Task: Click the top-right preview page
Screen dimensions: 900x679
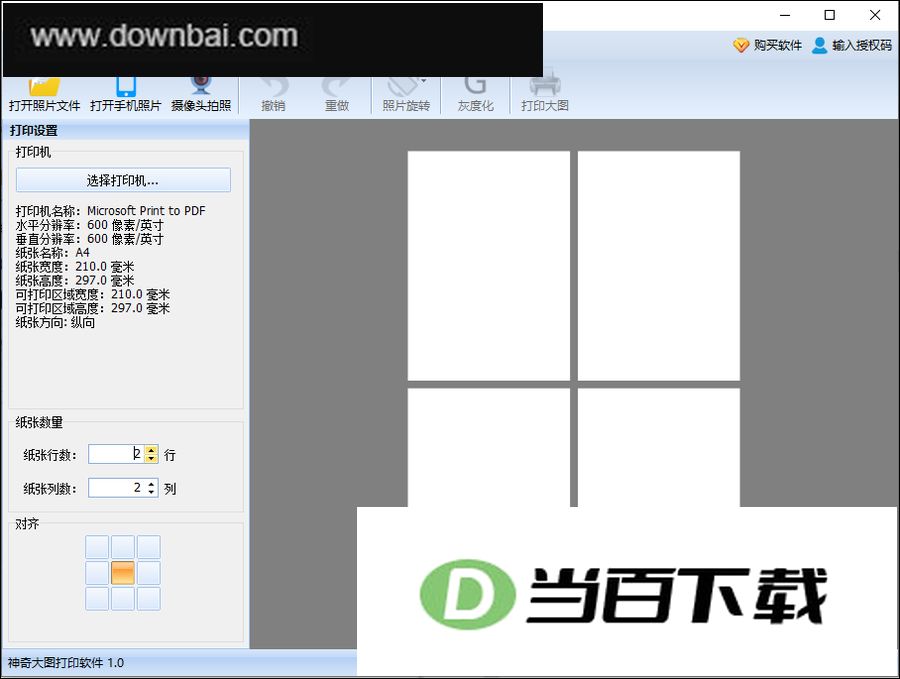Action: tap(659, 266)
